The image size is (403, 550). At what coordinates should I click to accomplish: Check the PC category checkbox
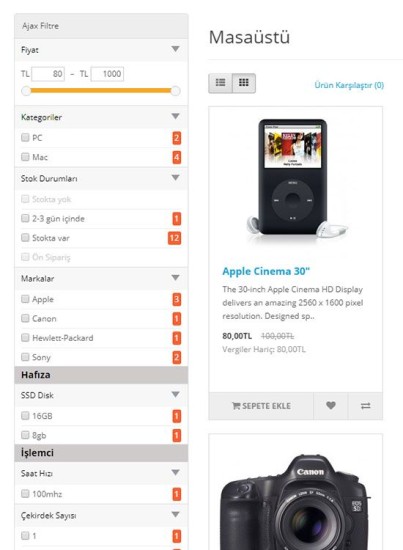tap(25, 137)
